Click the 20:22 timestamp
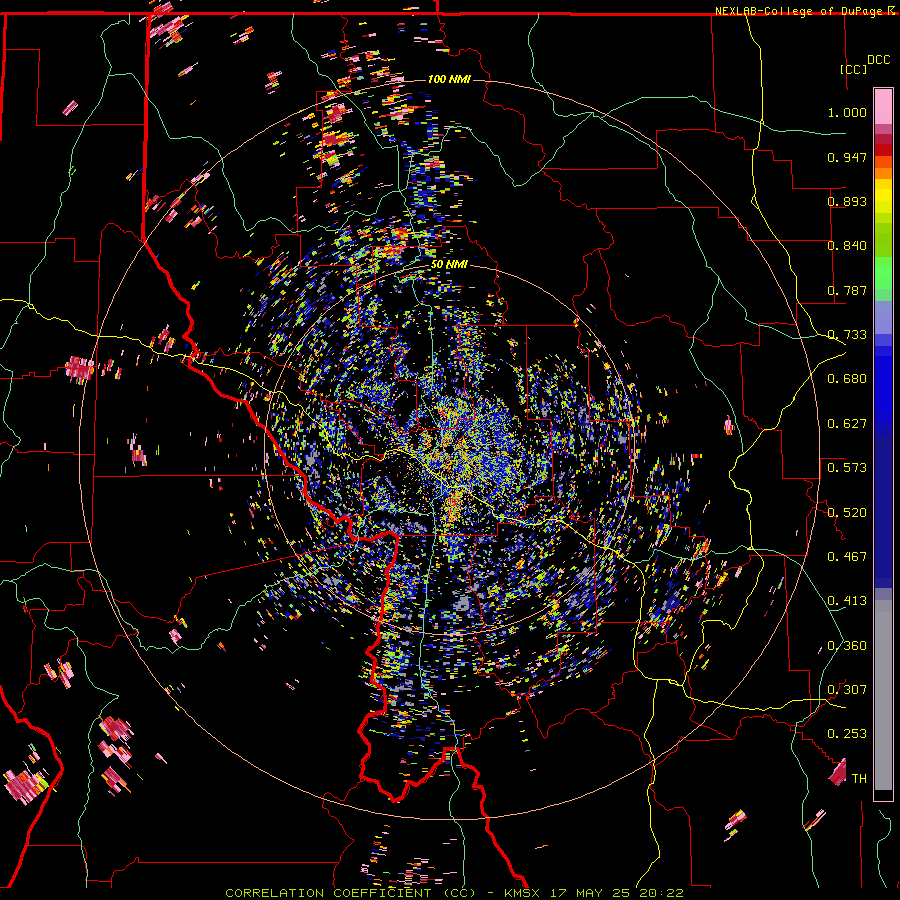900x900 pixels. pyautogui.click(x=661, y=893)
